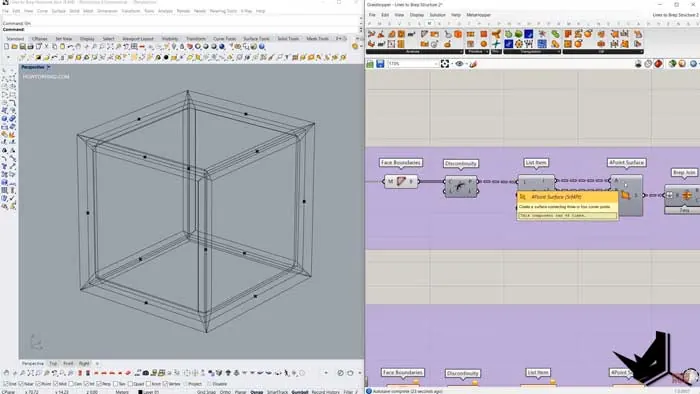Click the Undo icon in Rhino toolbar
700x394 pixels.
tap(70, 46)
